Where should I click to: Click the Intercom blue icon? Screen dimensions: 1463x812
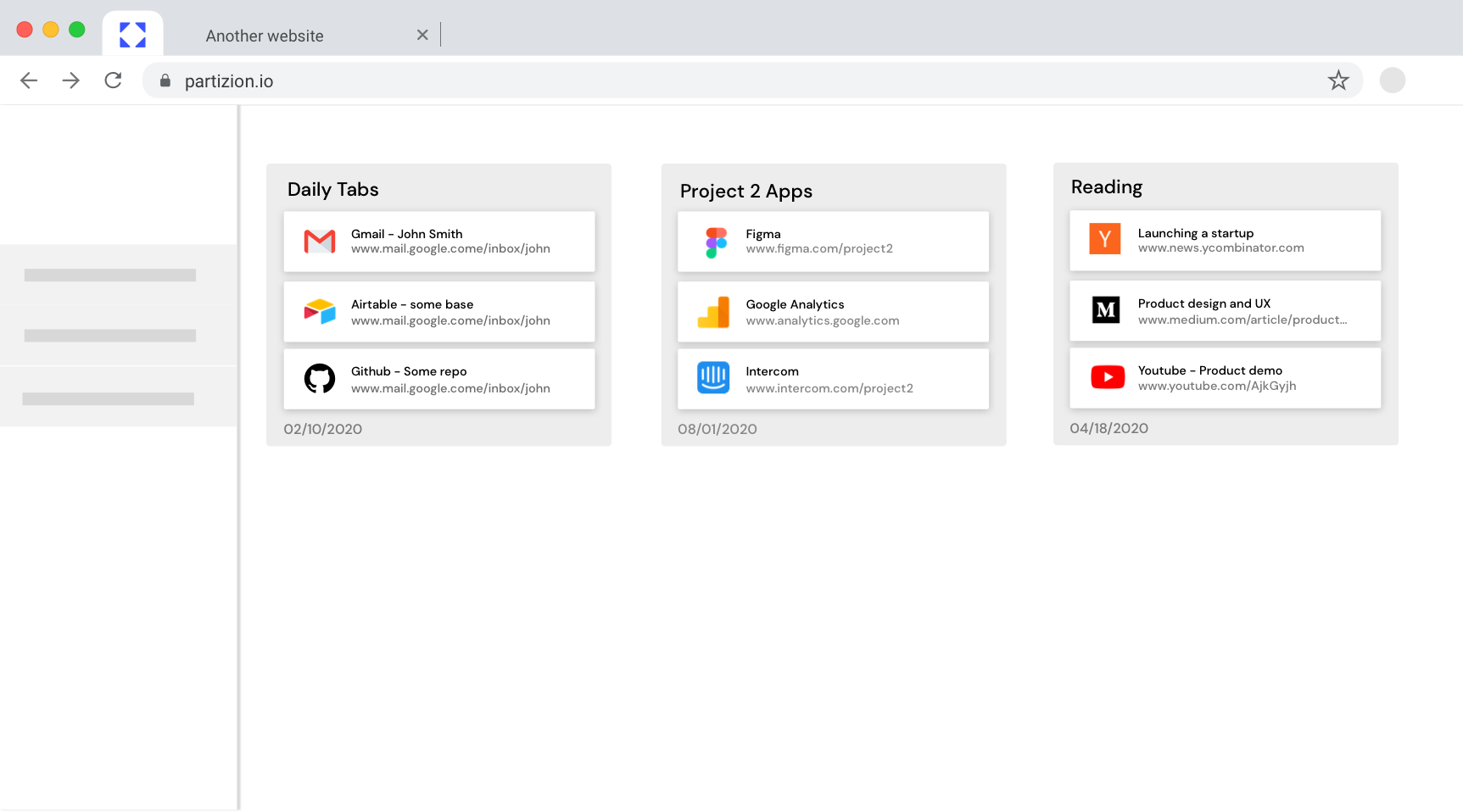[713, 377]
